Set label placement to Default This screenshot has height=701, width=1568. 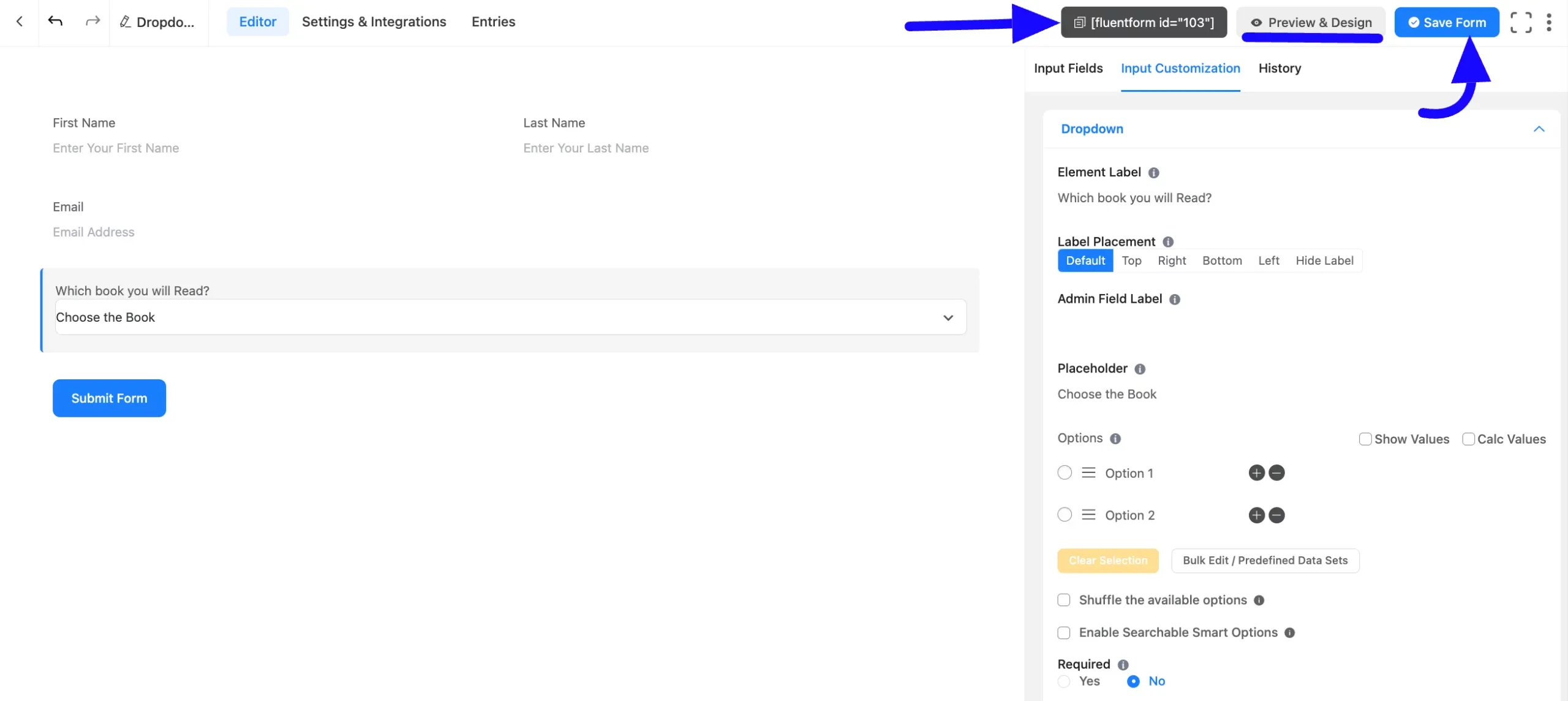tap(1085, 261)
